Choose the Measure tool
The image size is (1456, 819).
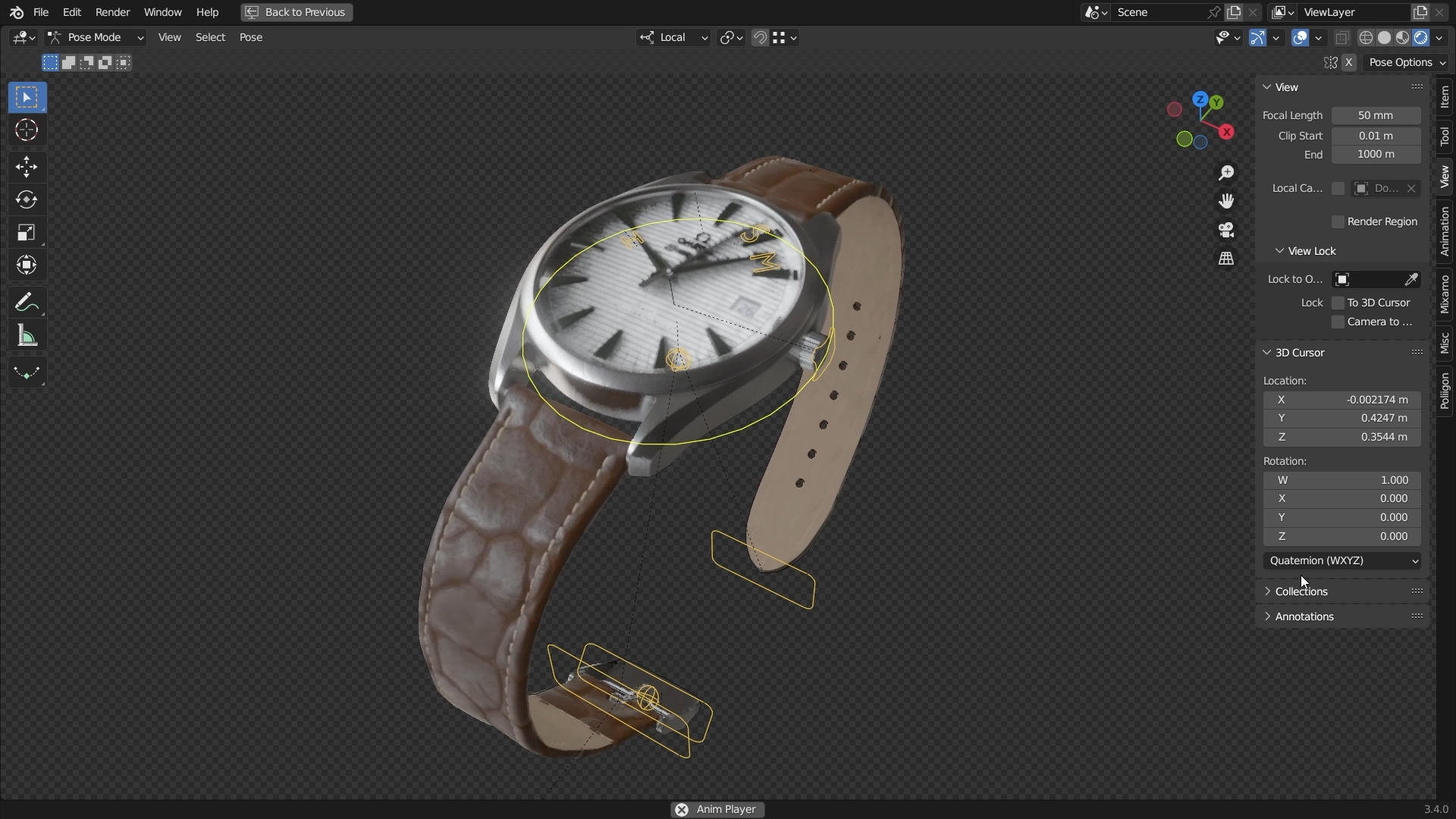(27, 336)
